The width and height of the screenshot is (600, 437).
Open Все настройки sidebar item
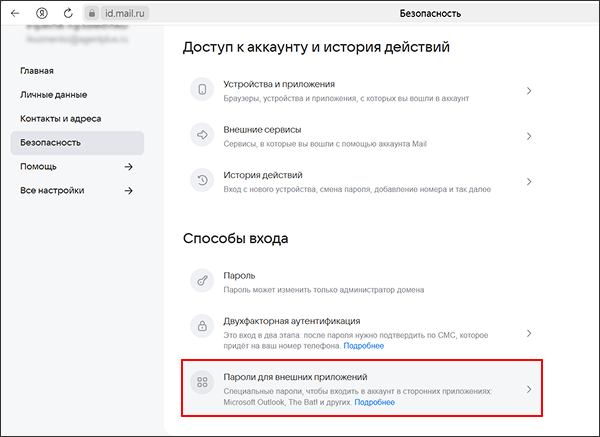52,190
